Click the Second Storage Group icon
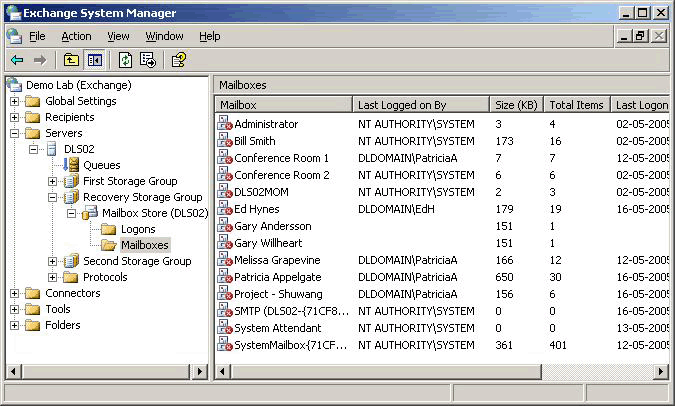This screenshot has width=675, height=406. pyautogui.click(x=71, y=260)
